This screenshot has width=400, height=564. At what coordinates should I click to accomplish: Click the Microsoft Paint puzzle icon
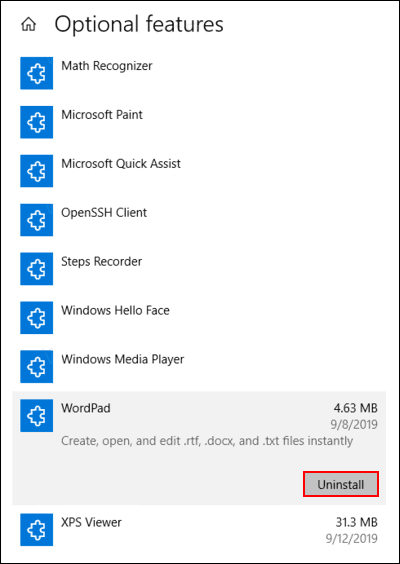[x=37, y=122]
